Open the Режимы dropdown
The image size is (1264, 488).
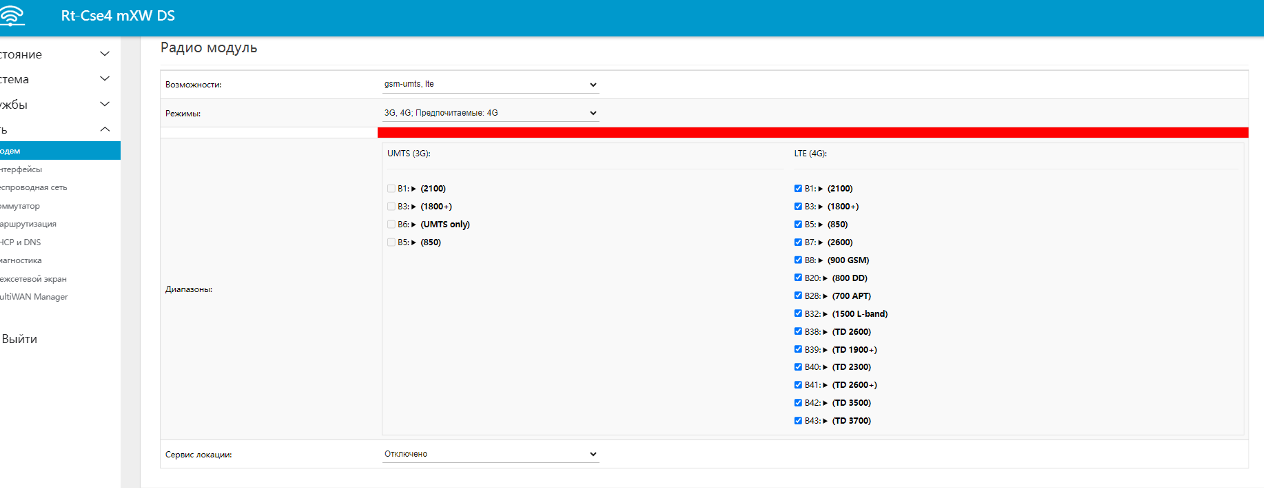coord(490,113)
